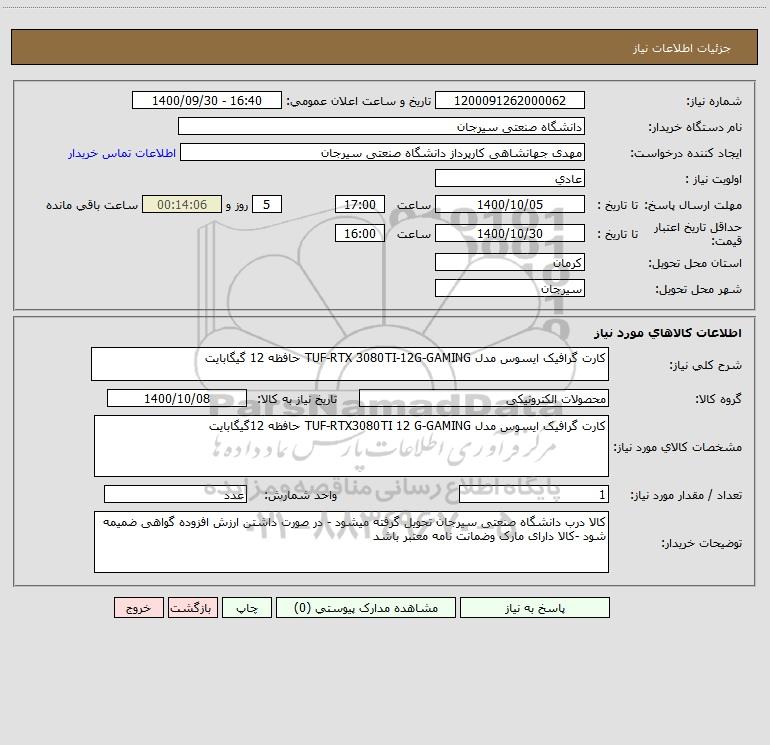
Task: Click price validity time 16:00
Action: (359, 233)
